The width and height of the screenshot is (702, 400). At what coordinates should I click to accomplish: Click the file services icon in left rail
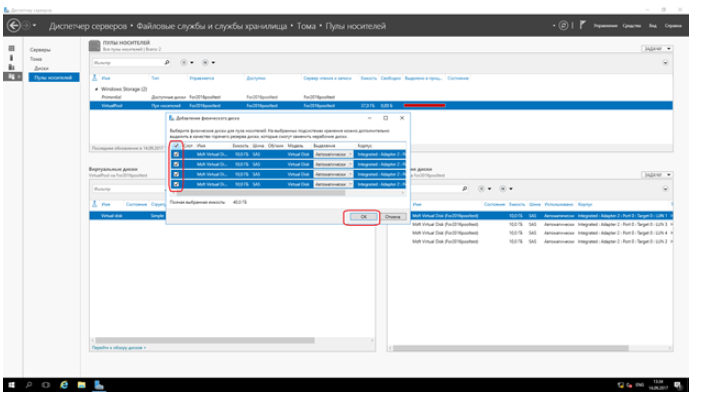(12, 77)
